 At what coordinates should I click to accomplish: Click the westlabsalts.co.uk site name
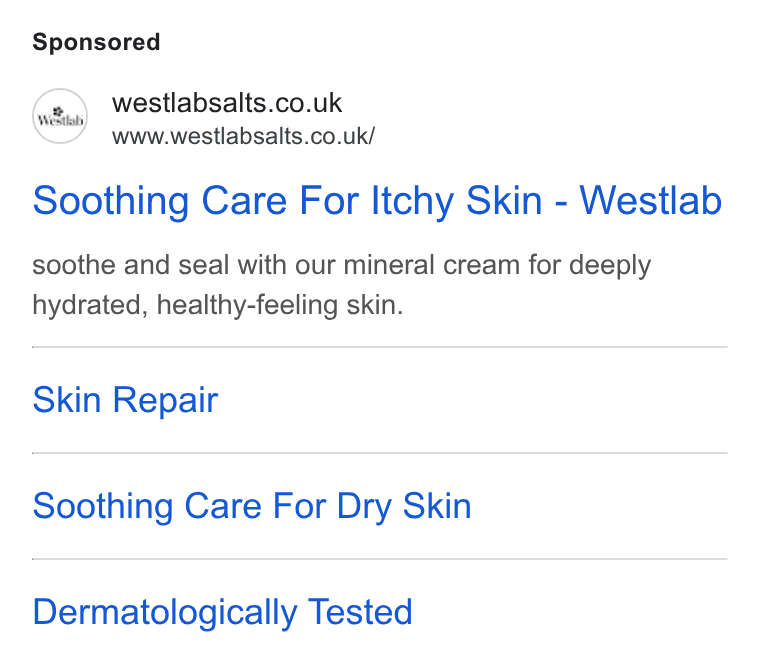[x=227, y=103]
